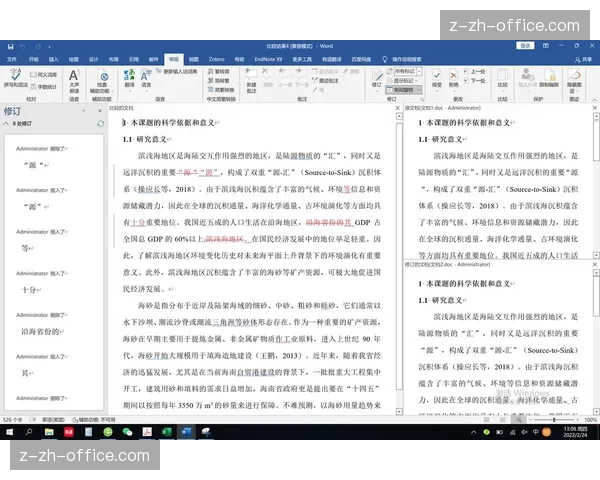Screen dimensions: 600x480
Task: Collapse the ribbon with the chevron
Action: [594, 100]
